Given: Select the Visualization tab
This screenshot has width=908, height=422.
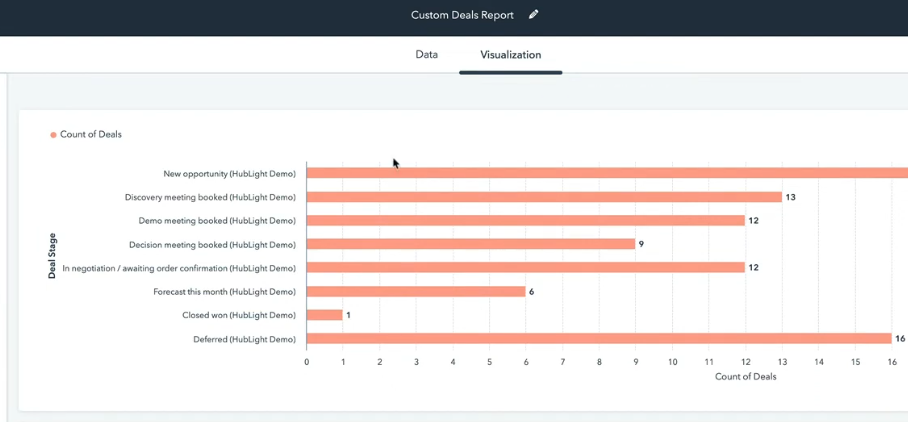Looking at the screenshot, I should click(510, 55).
